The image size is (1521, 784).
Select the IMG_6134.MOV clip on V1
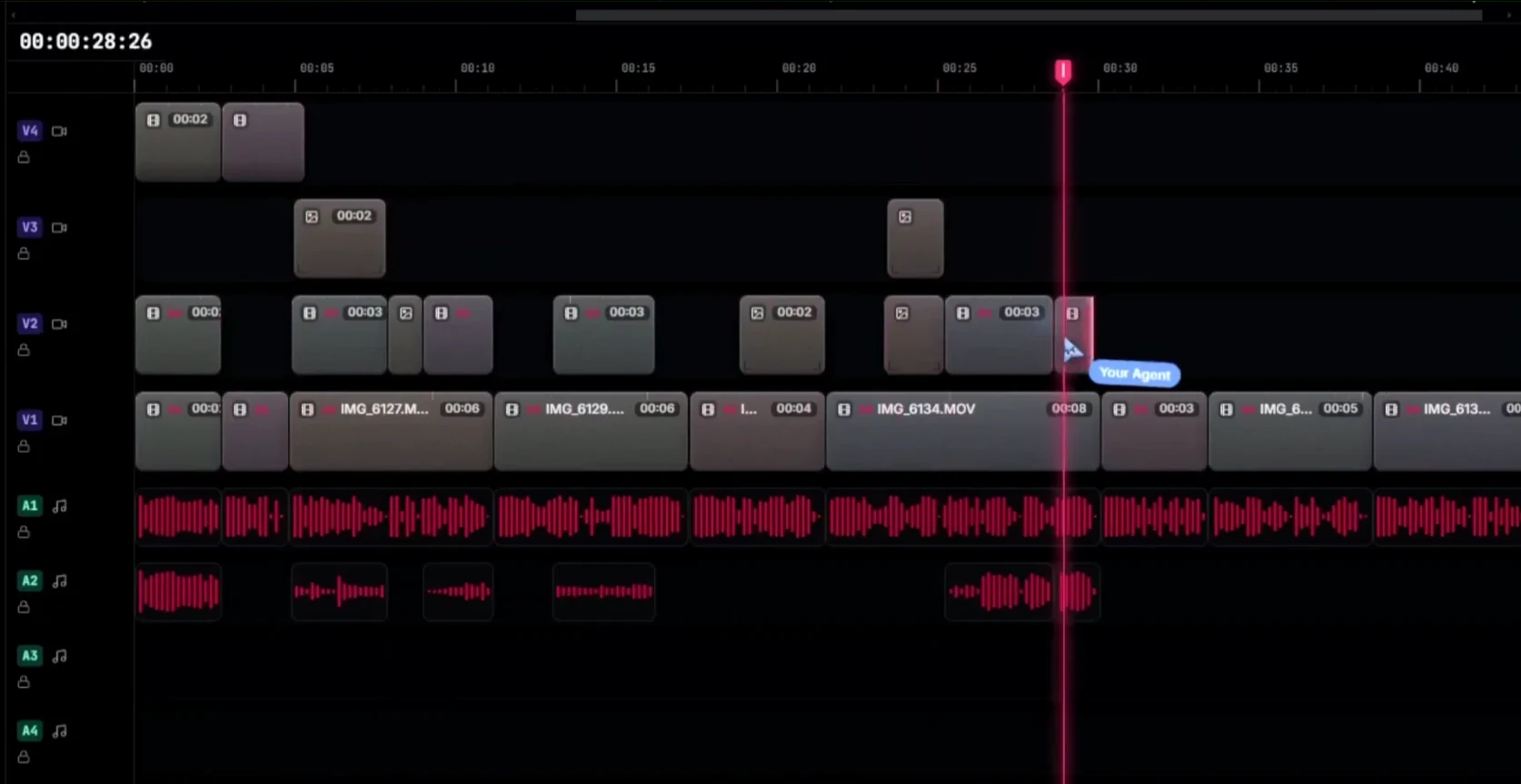click(962, 432)
